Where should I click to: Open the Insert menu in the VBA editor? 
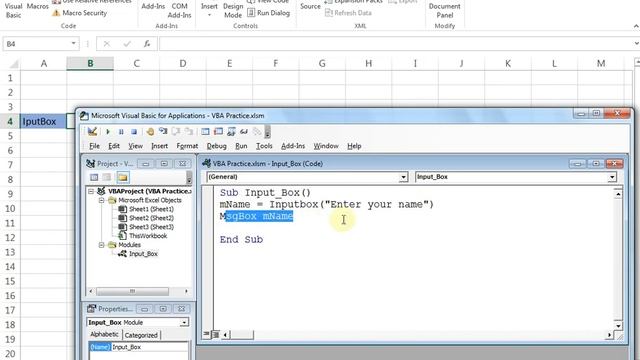(159, 146)
